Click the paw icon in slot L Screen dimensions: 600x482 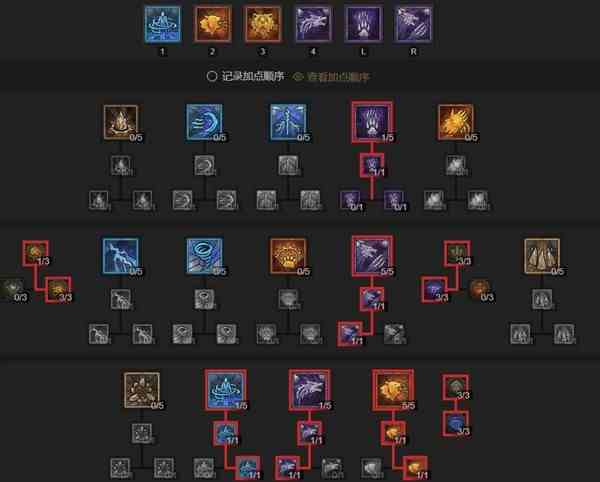pos(363,24)
